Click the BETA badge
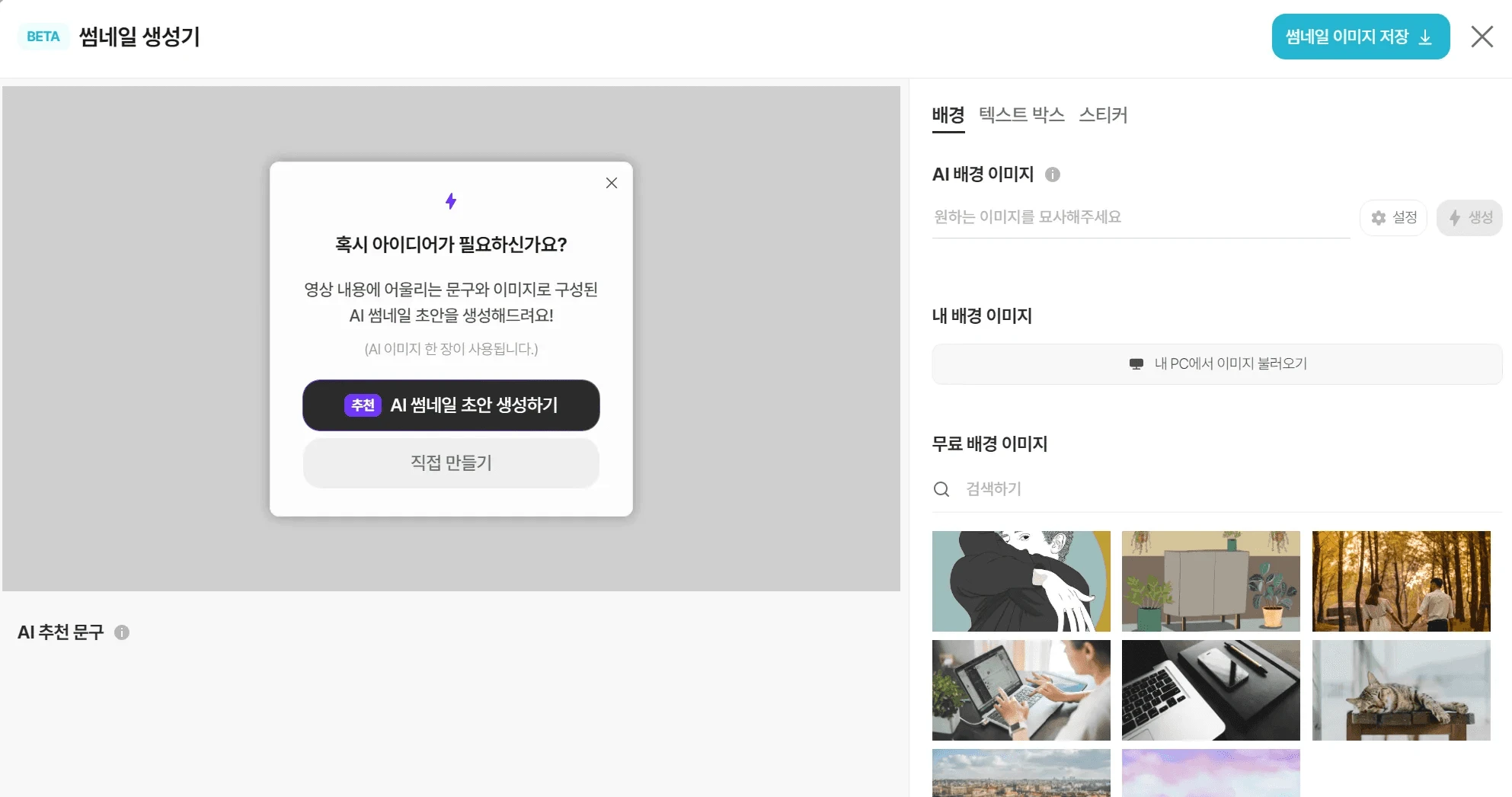The width and height of the screenshot is (1512, 797). tap(43, 37)
